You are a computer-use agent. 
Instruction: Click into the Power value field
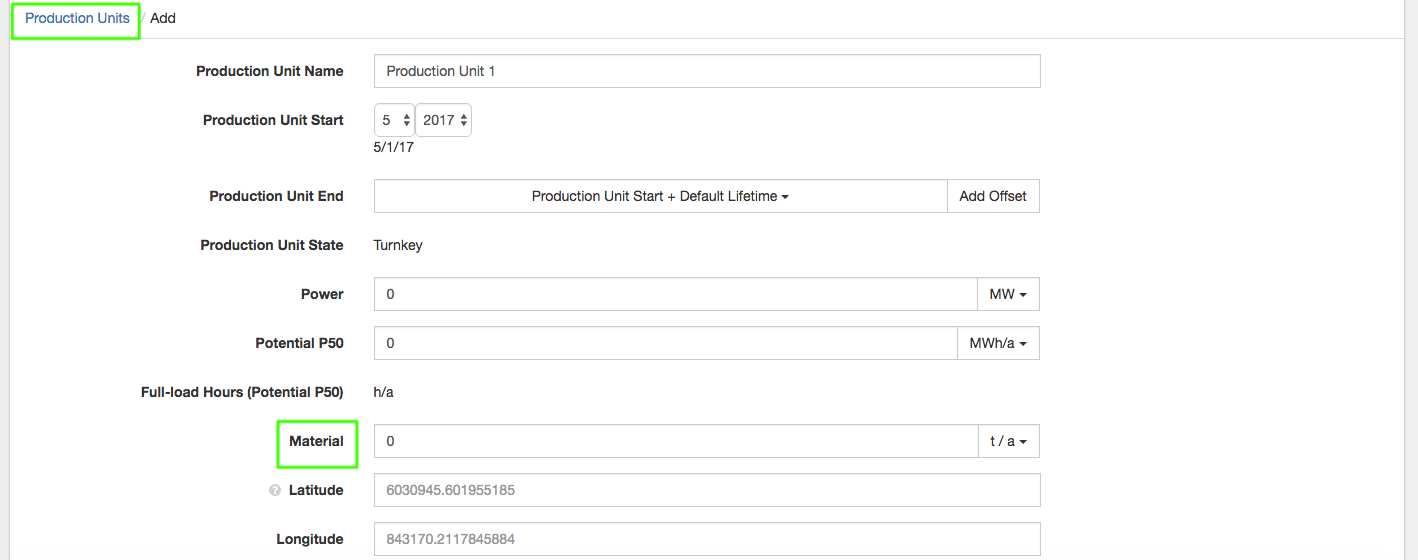point(675,294)
